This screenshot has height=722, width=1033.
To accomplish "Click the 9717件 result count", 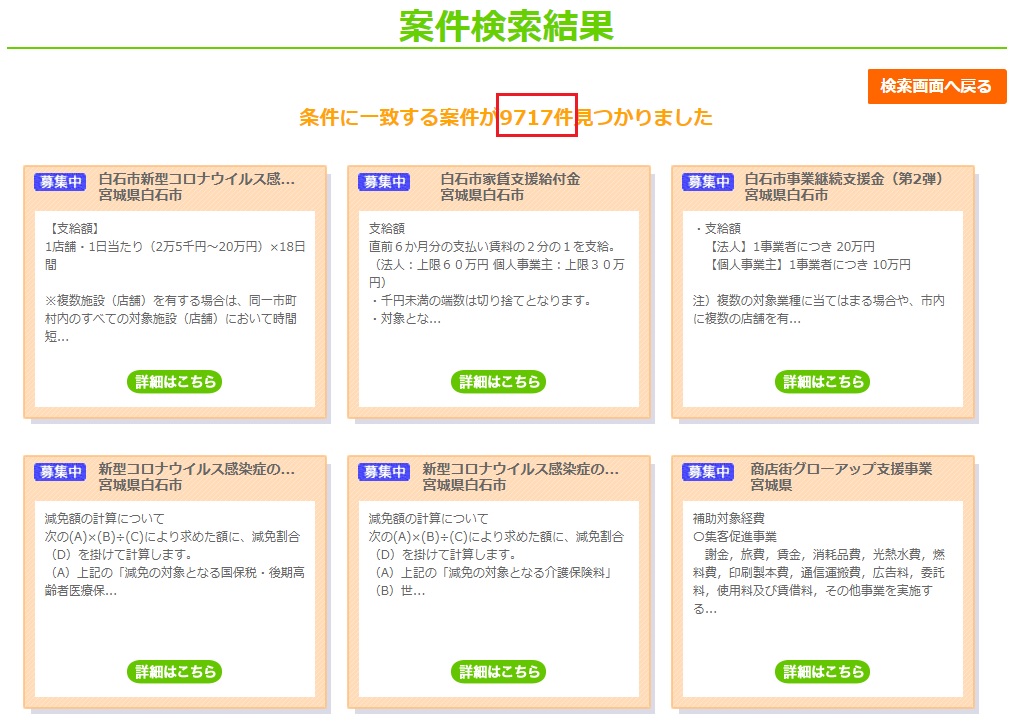I will [536, 117].
